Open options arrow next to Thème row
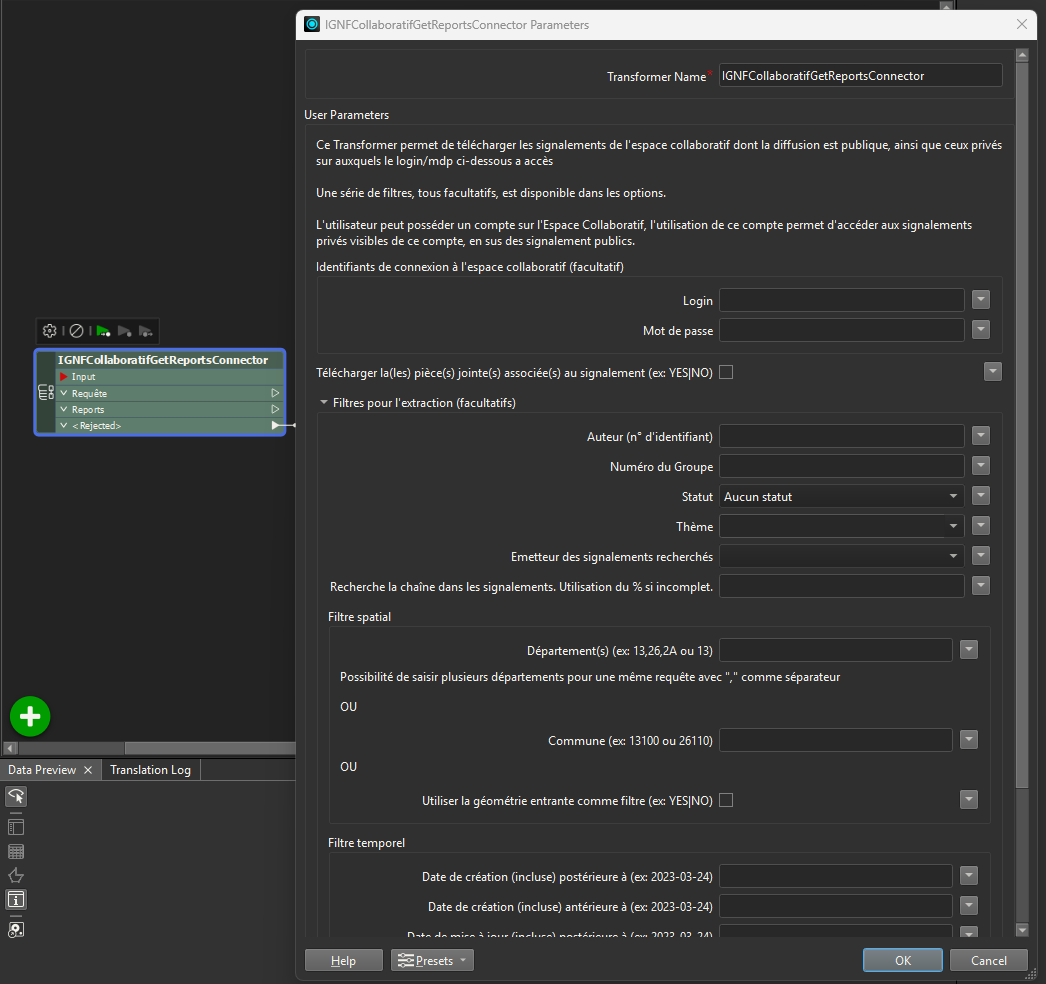Viewport: 1046px width, 984px height. coord(981,526)
